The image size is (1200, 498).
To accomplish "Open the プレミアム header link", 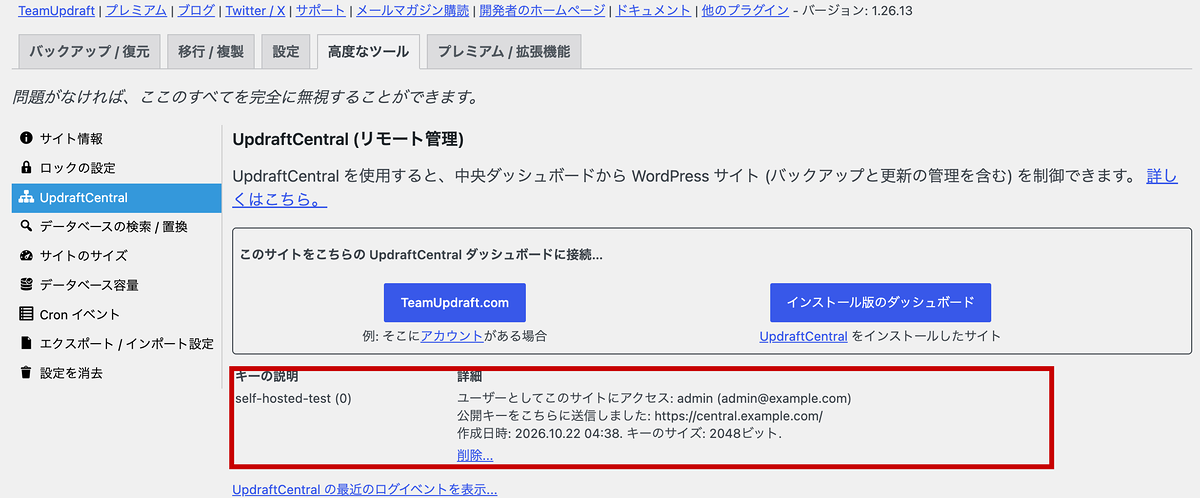I will pos(136,11).
